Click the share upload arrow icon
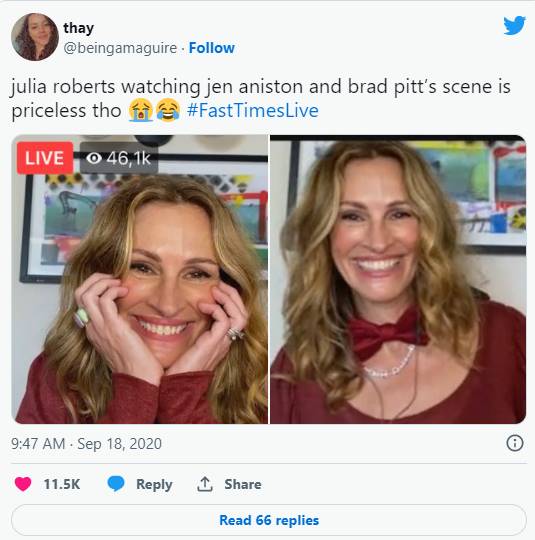The image size is (535, 540). 205,484
